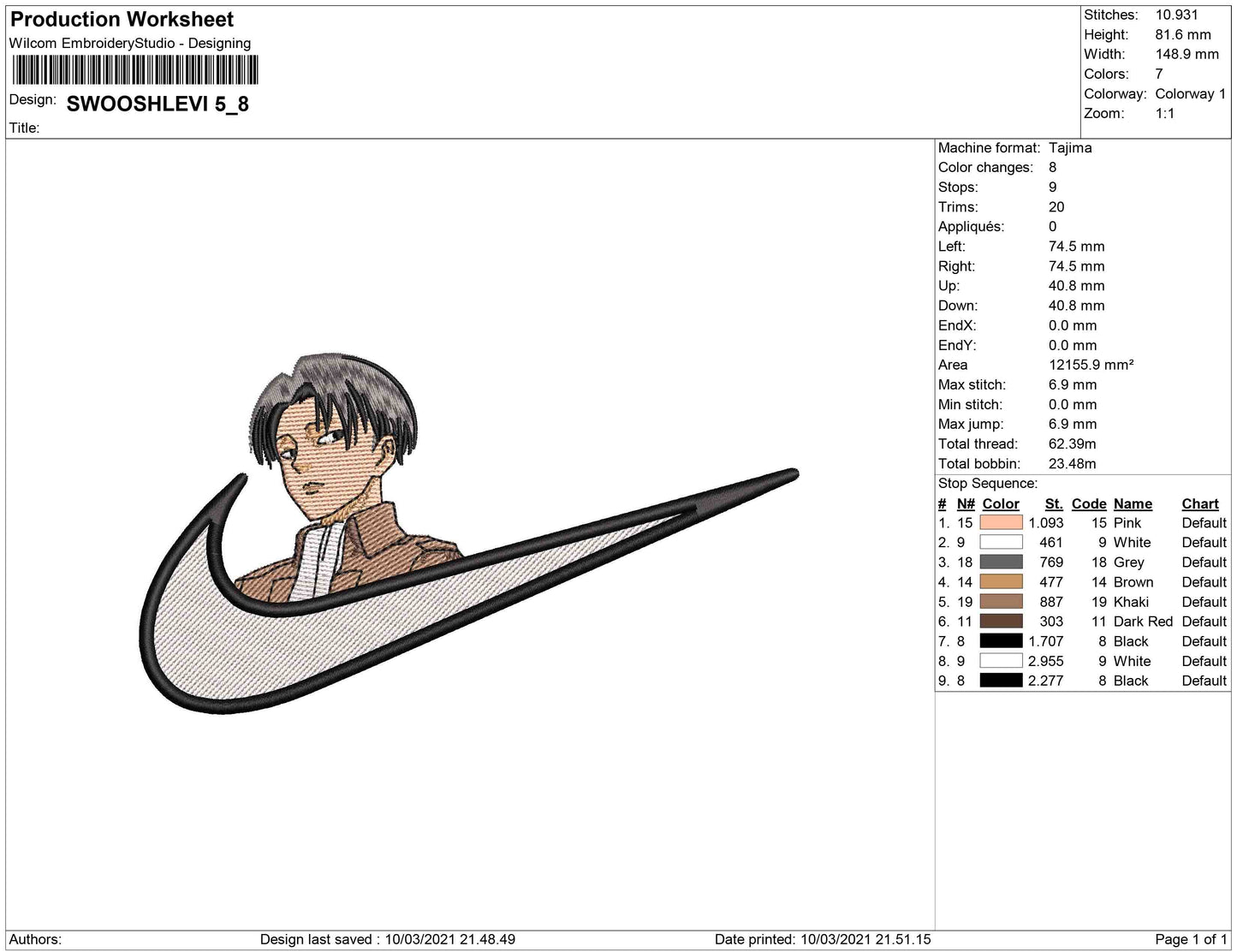Click the EndY value '0.0 mm'
The image size is (1237, 952).
[1073, 345]
